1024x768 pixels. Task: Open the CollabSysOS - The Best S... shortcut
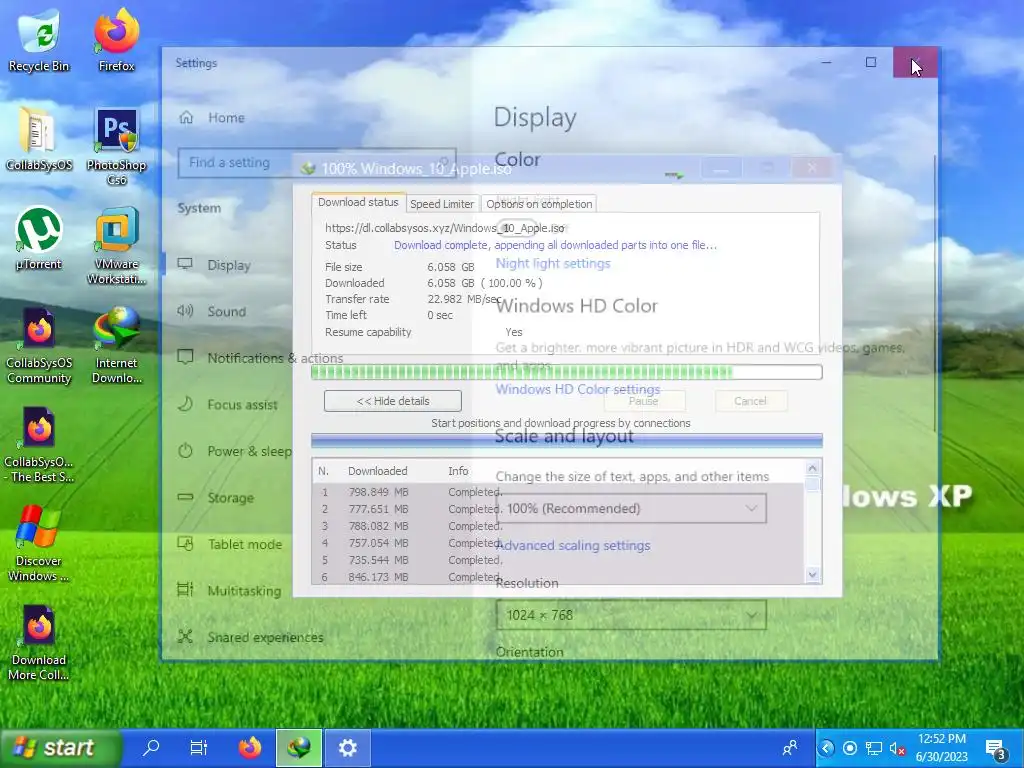point(39,445)
